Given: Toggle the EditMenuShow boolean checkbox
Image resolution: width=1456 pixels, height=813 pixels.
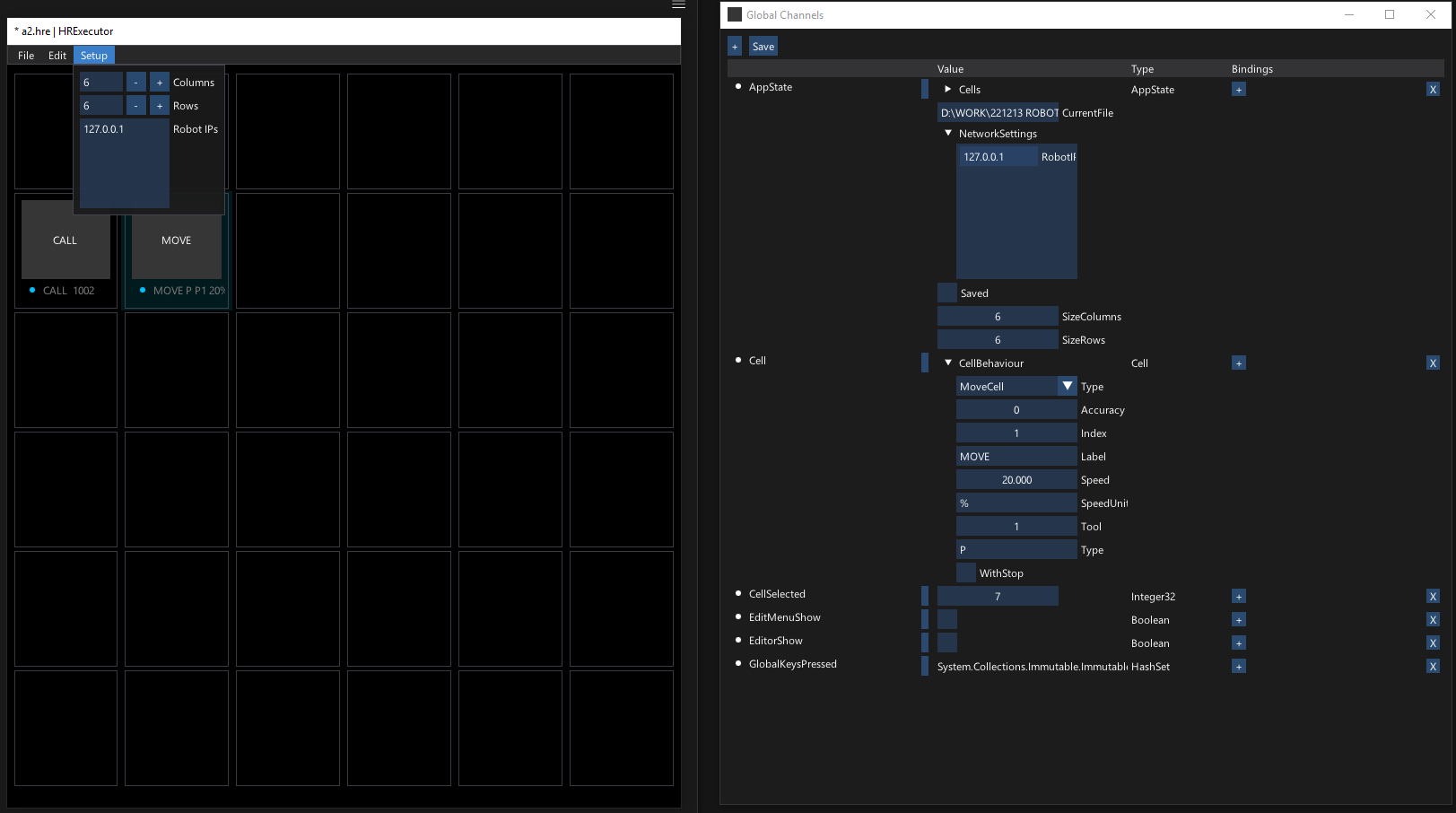Looking at the screenshot, I should point(947,619).
